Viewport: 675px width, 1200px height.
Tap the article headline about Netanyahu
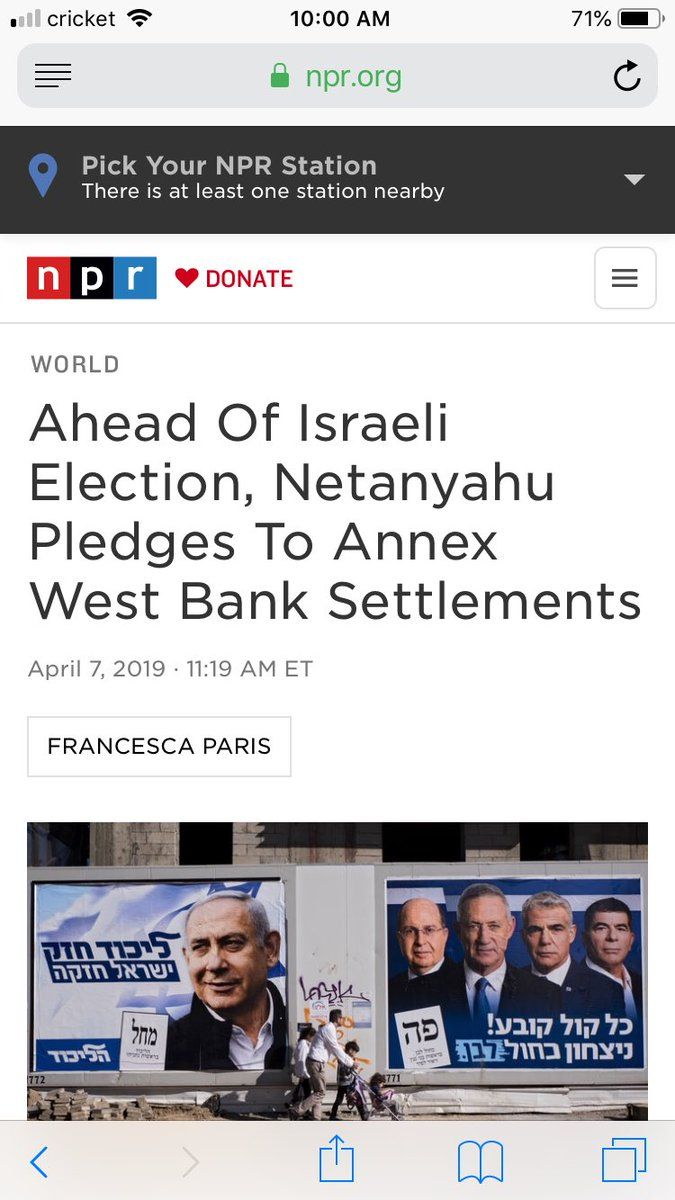335,512
